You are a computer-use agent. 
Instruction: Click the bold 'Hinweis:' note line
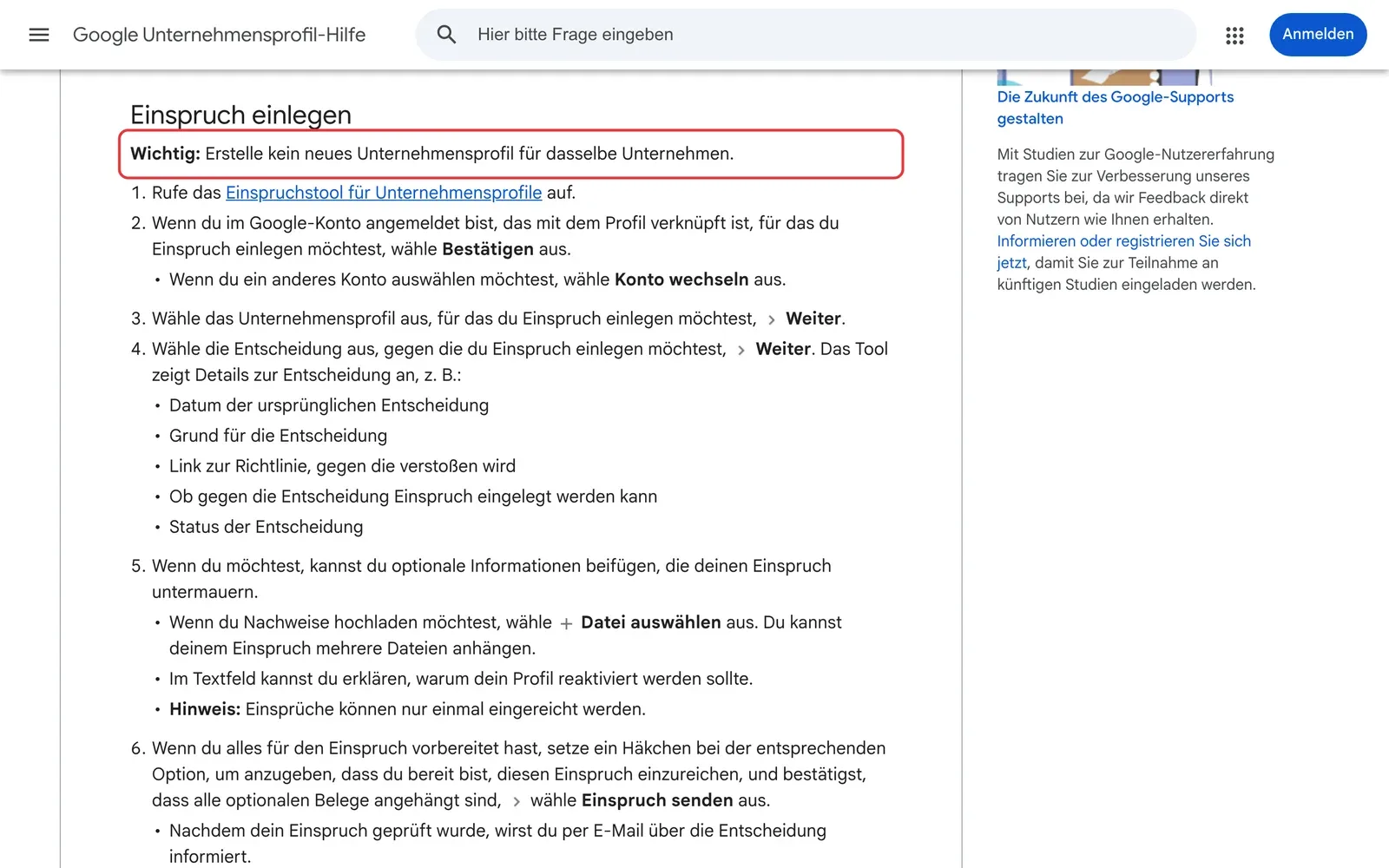click(407, 709)
